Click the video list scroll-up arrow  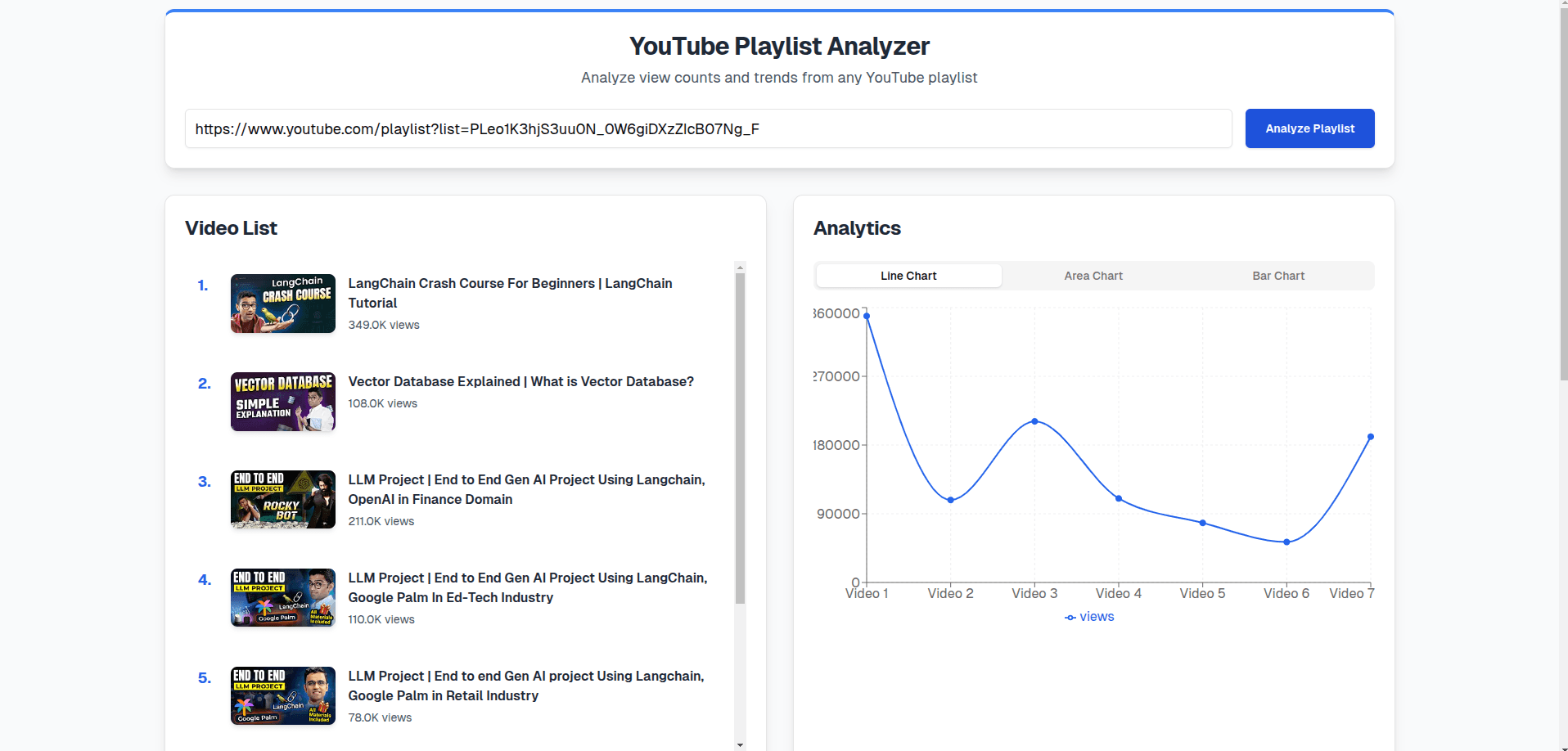point(740,268)
